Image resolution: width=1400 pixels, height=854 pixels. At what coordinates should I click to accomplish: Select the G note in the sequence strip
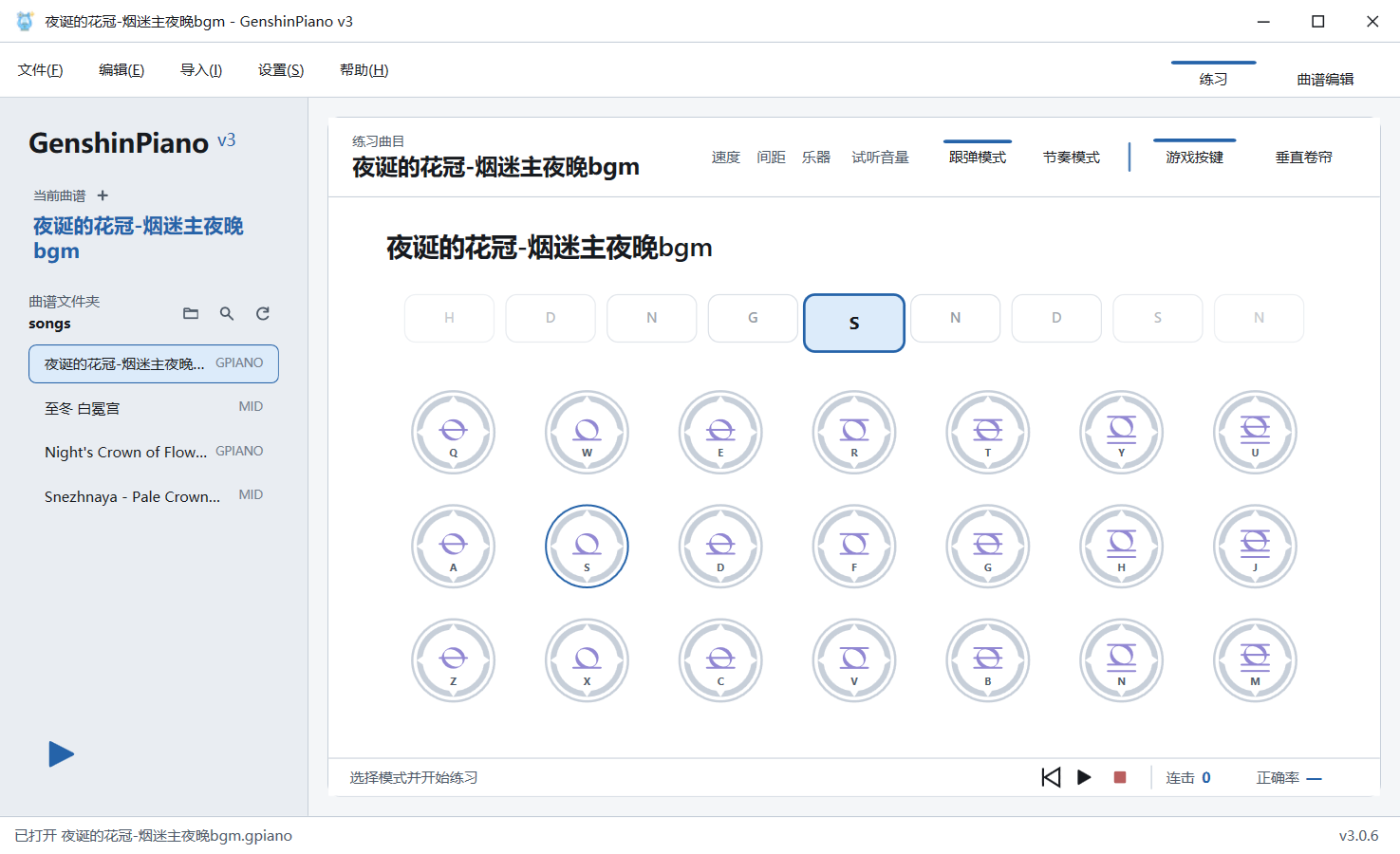pos(753,318)
